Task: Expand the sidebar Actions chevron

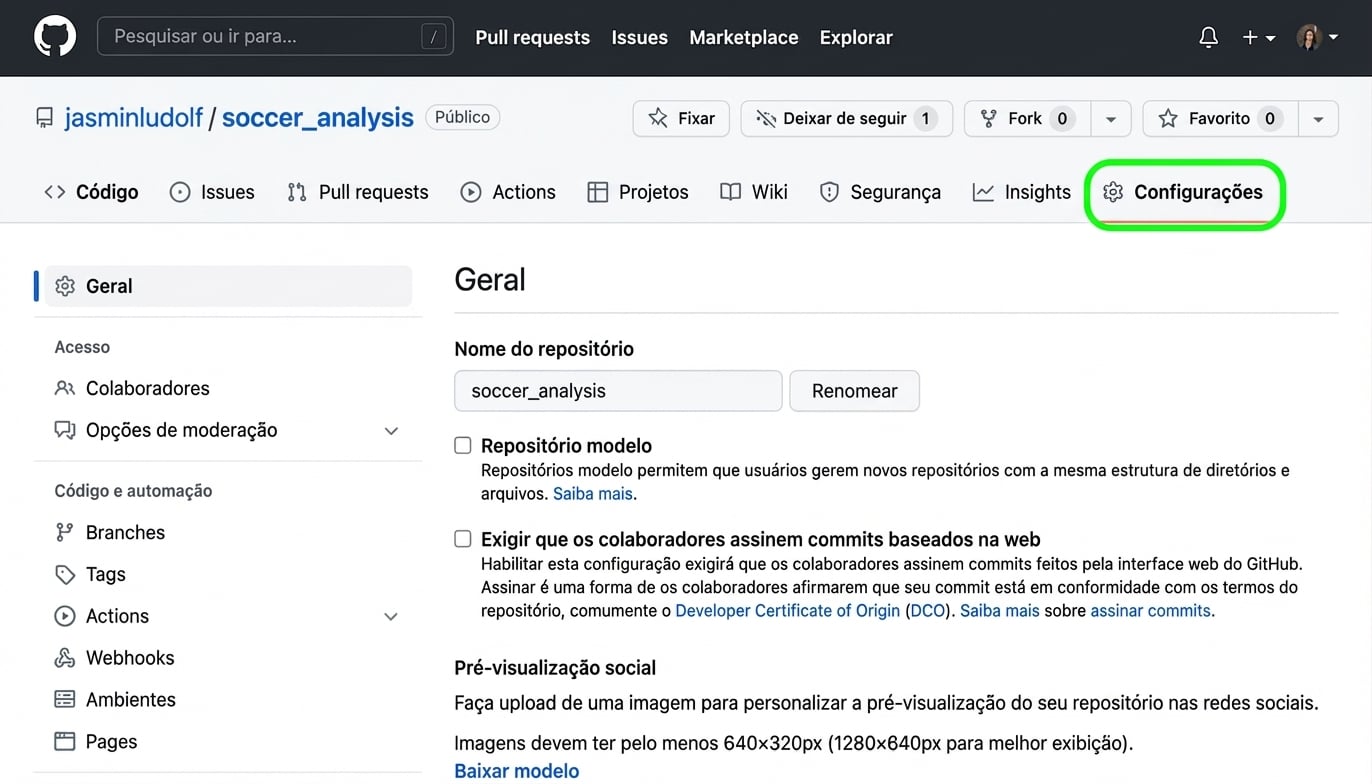Action: tap(392, 617)
